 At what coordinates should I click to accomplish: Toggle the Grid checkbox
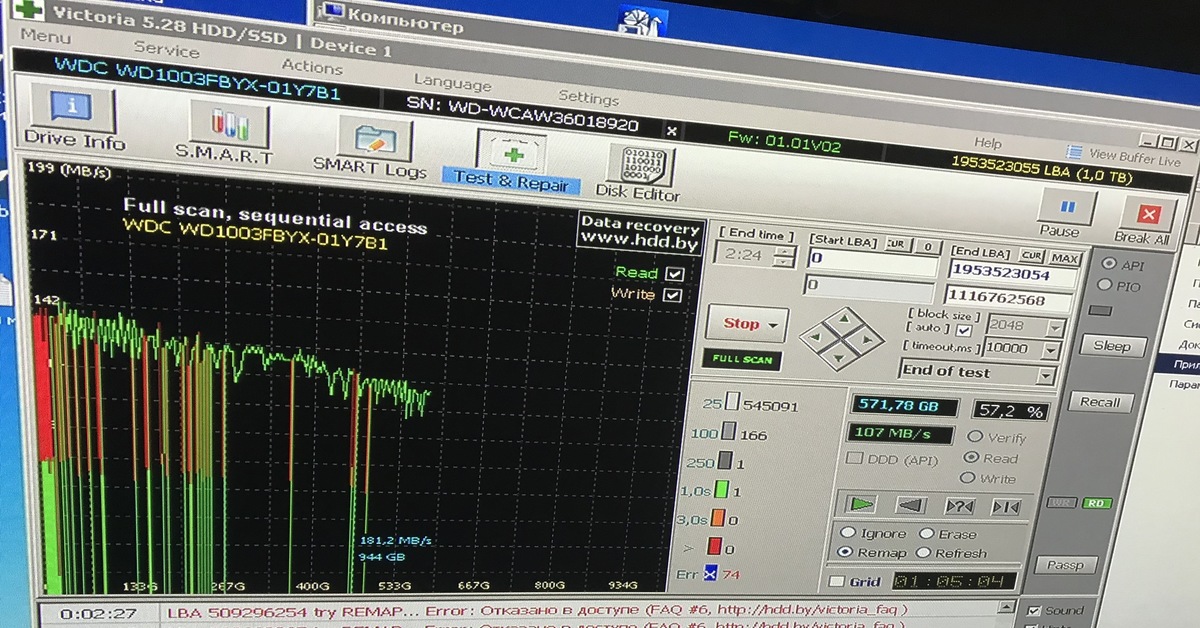point(837,582)
